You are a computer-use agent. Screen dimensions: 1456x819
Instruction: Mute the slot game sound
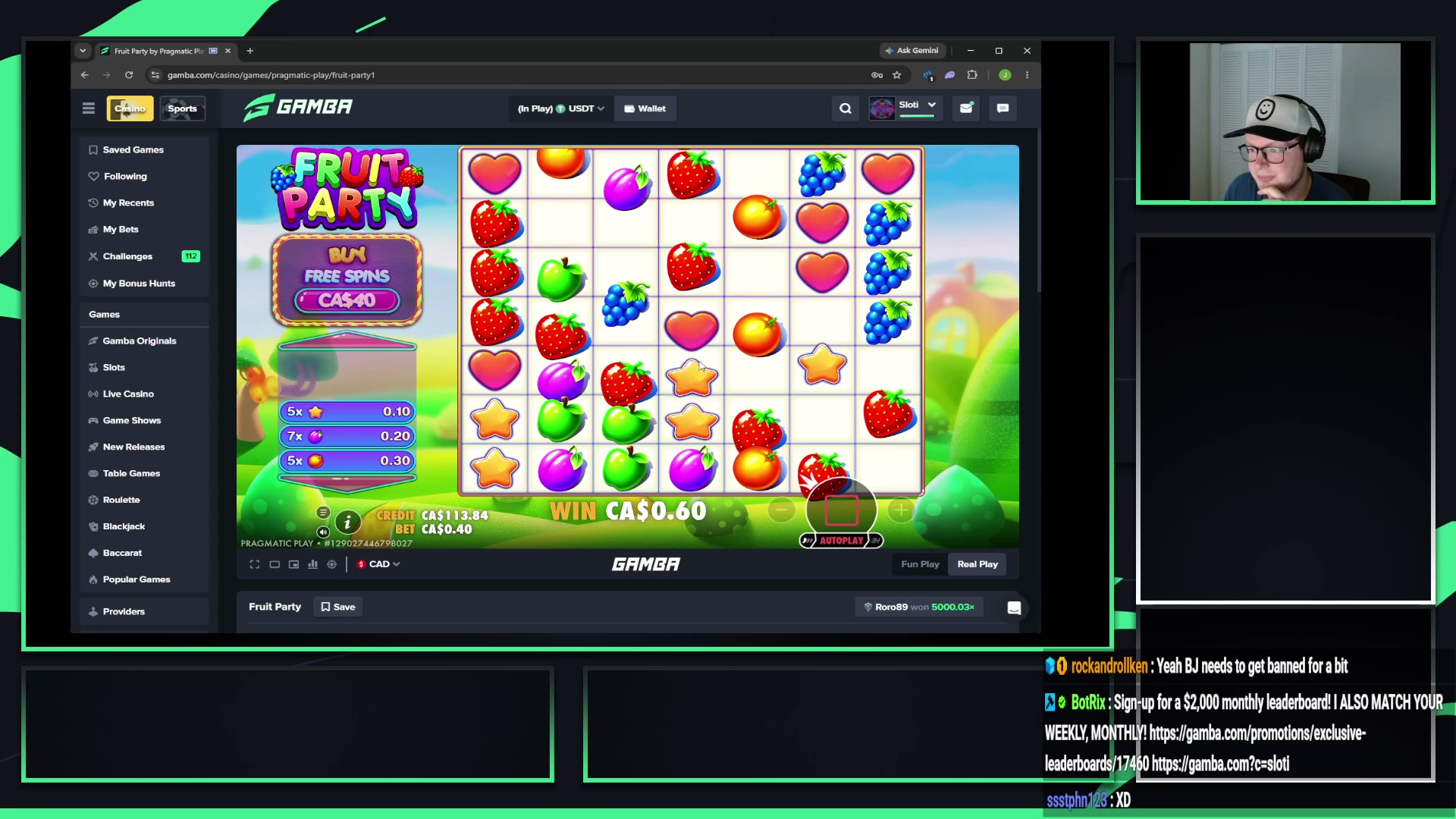tap(323, 532)
